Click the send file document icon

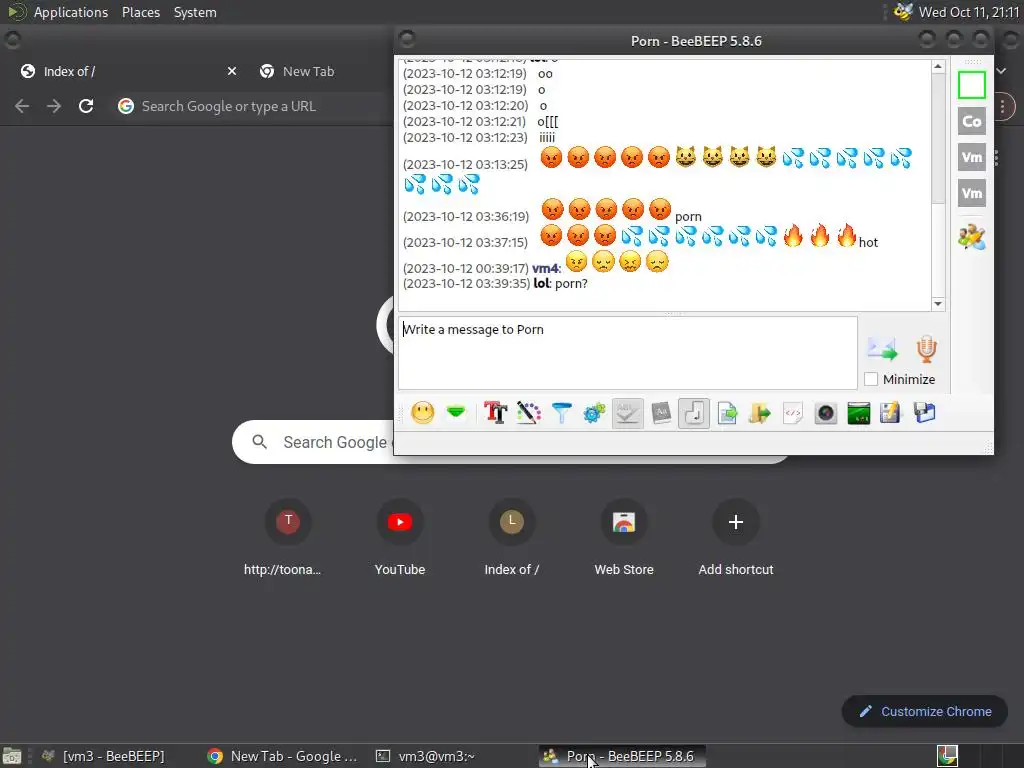tap(727, 413)
